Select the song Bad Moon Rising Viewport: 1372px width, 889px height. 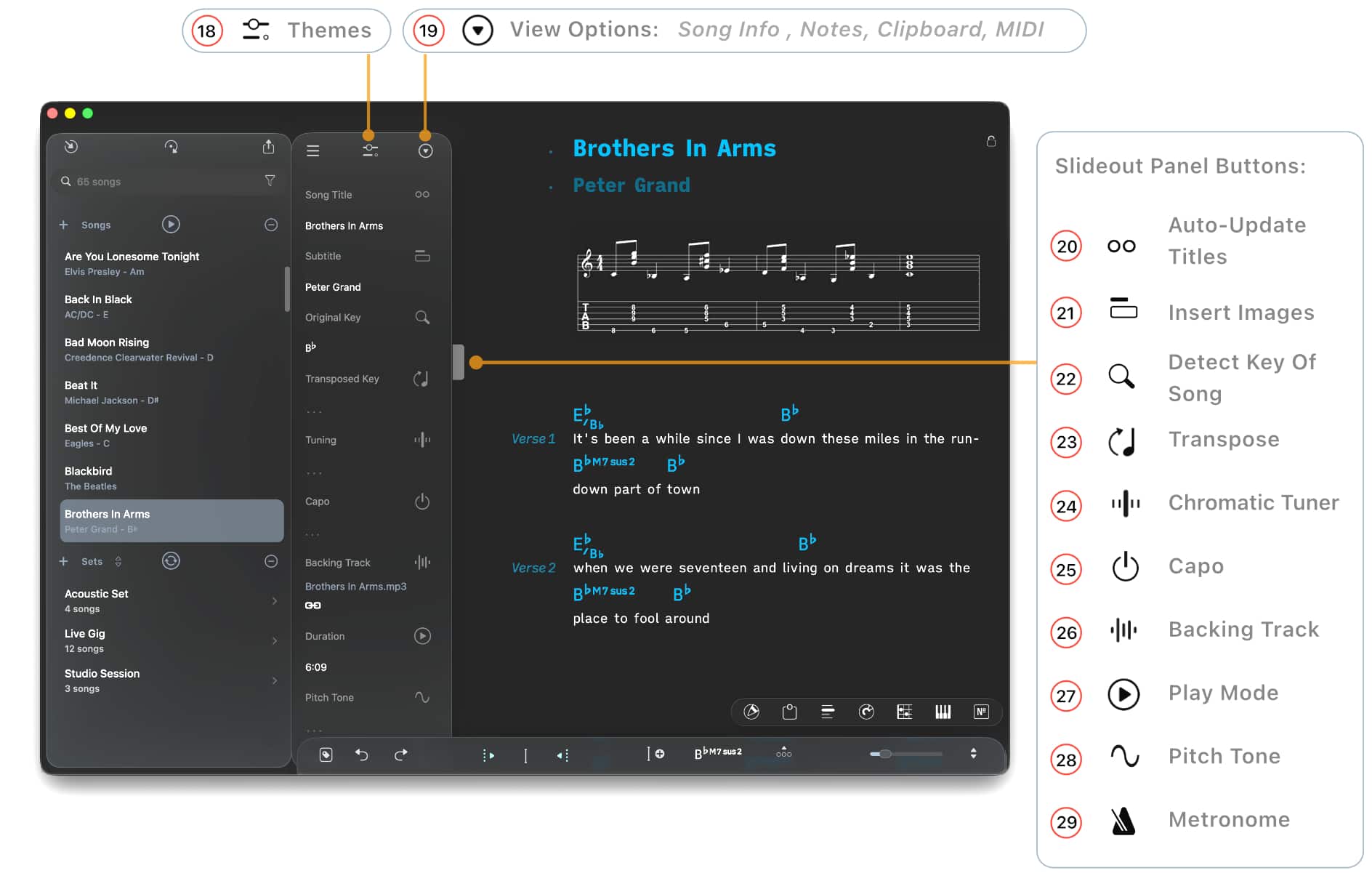pyautogui.click(x=171, y=349)
